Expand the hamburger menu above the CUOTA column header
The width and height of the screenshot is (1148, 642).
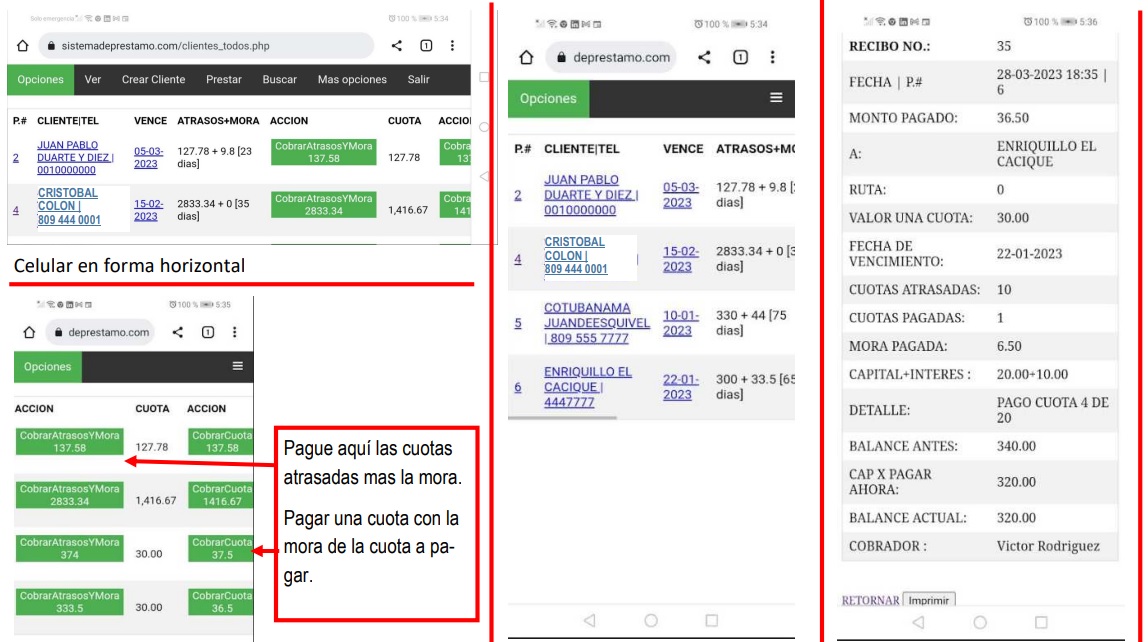(237, 366)
